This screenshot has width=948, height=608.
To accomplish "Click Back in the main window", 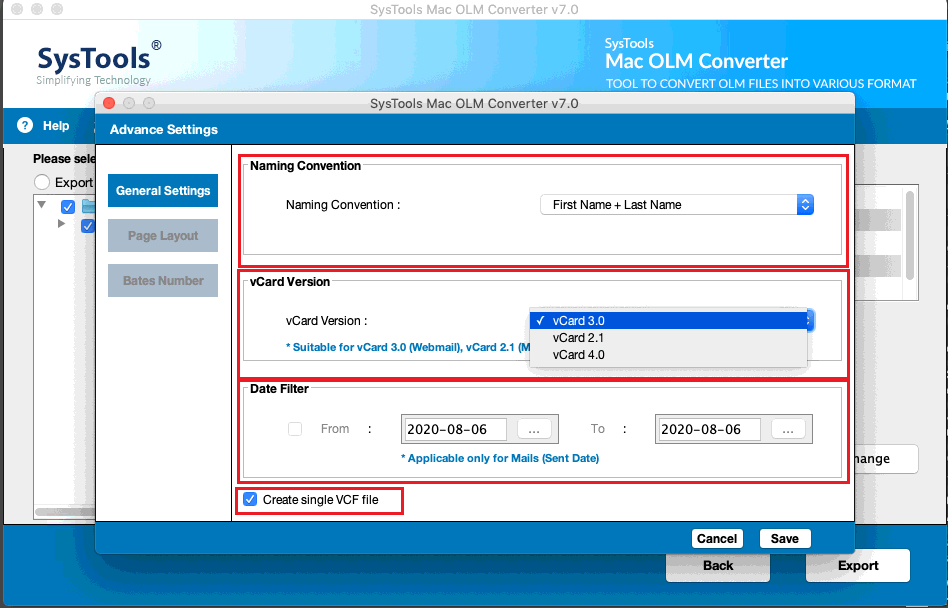I will [718, 566].
